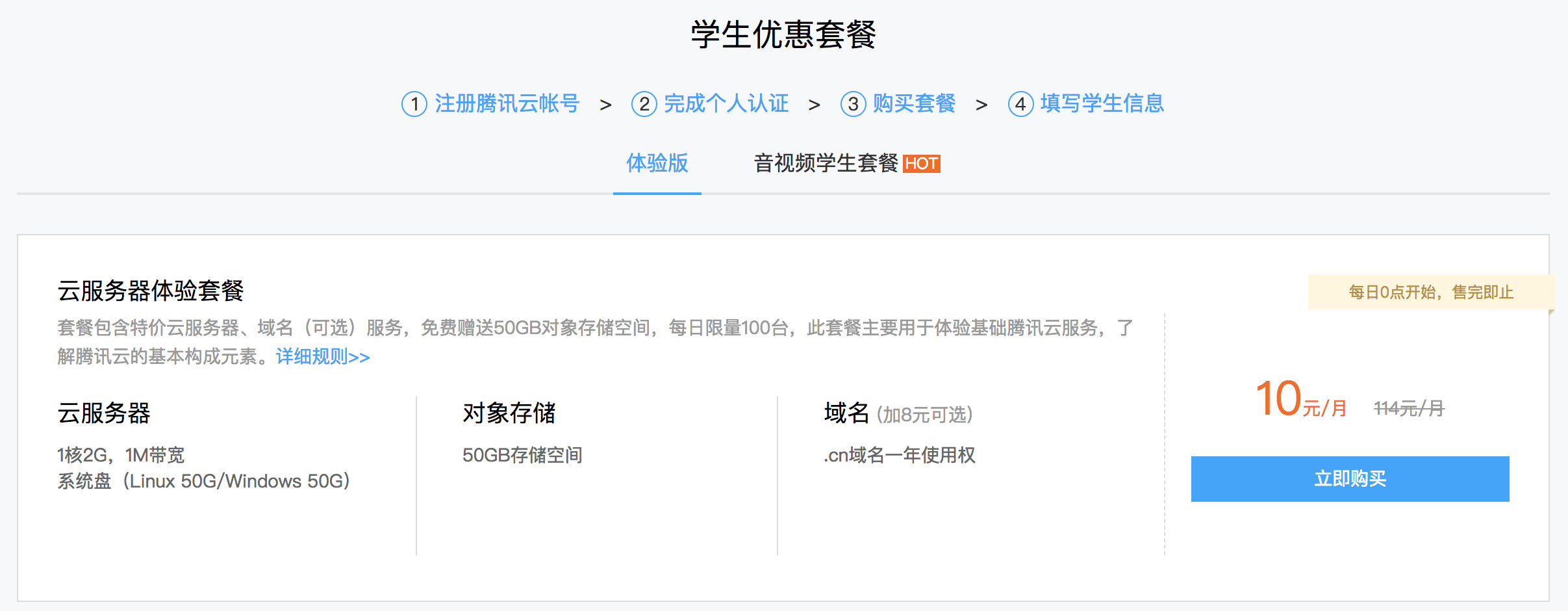The image size is (1568, 611).
Task: Click the .cn域名一年使用权 text
Action: point(900,455)
